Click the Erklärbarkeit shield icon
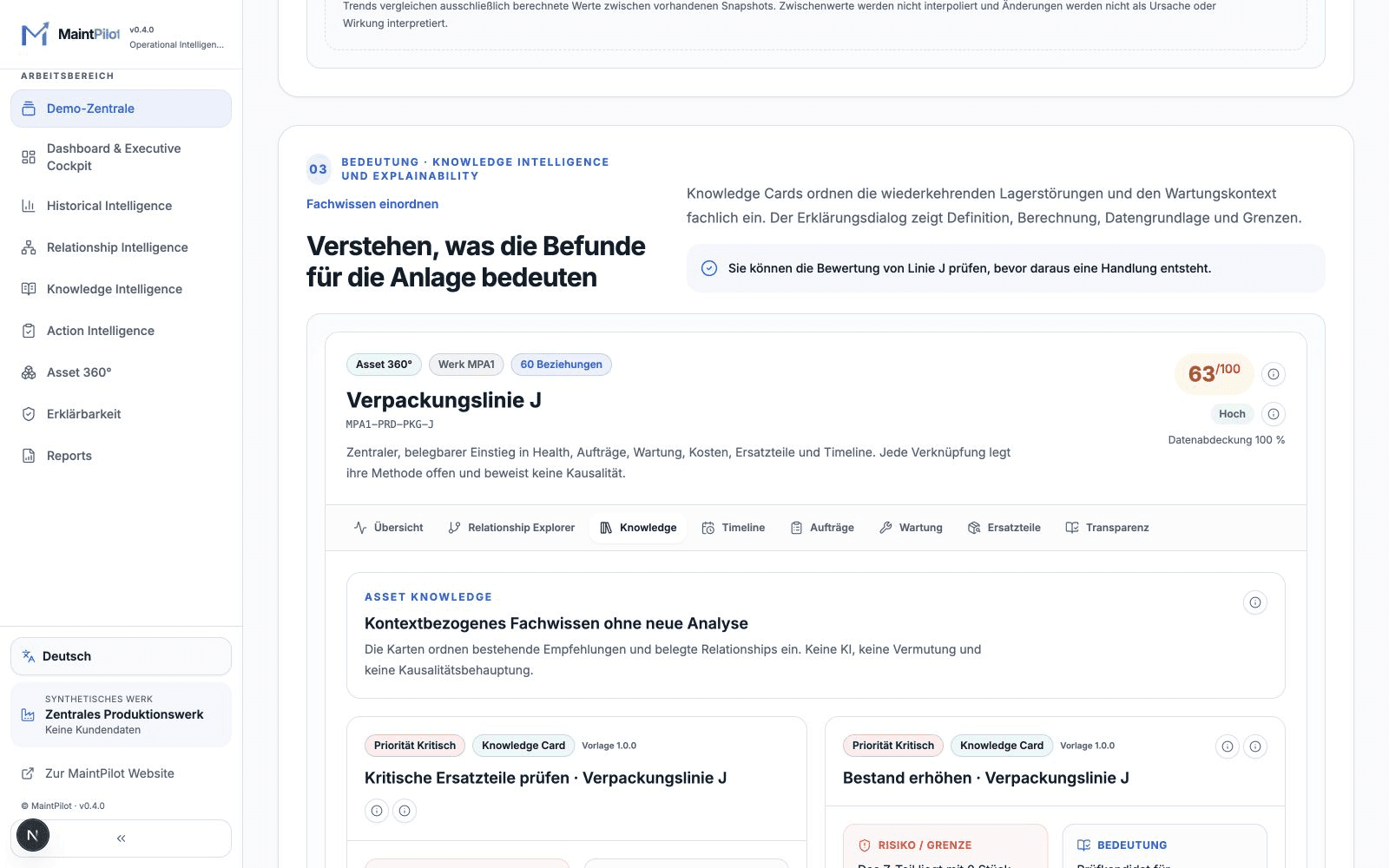 point(29,414)
